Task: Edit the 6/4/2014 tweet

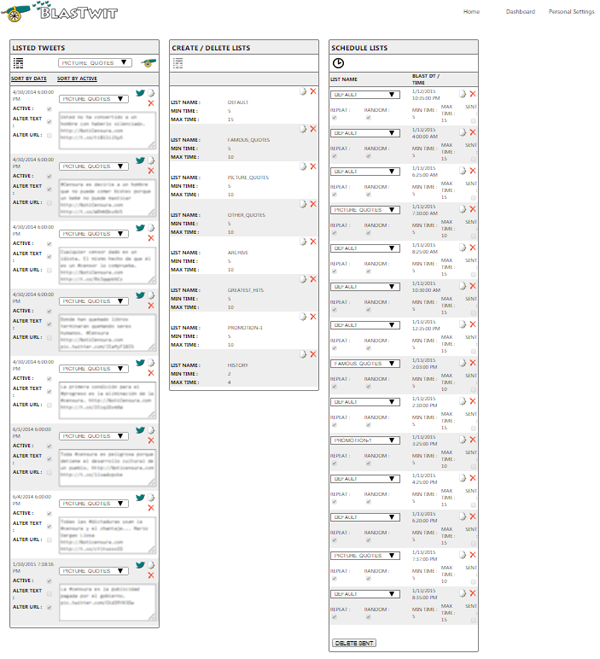Action: point(151,498)
